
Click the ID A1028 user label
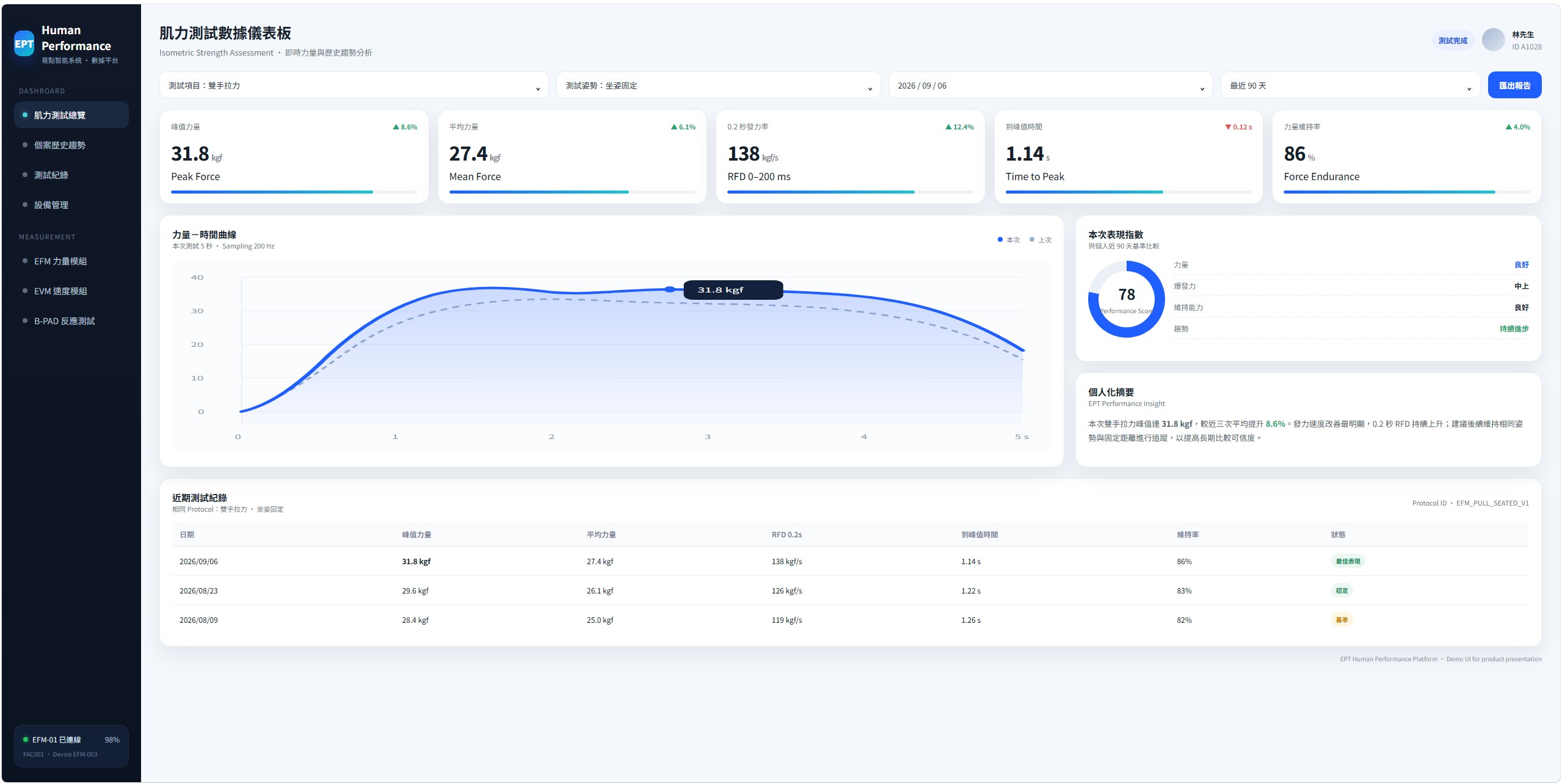pos(1526,47)
